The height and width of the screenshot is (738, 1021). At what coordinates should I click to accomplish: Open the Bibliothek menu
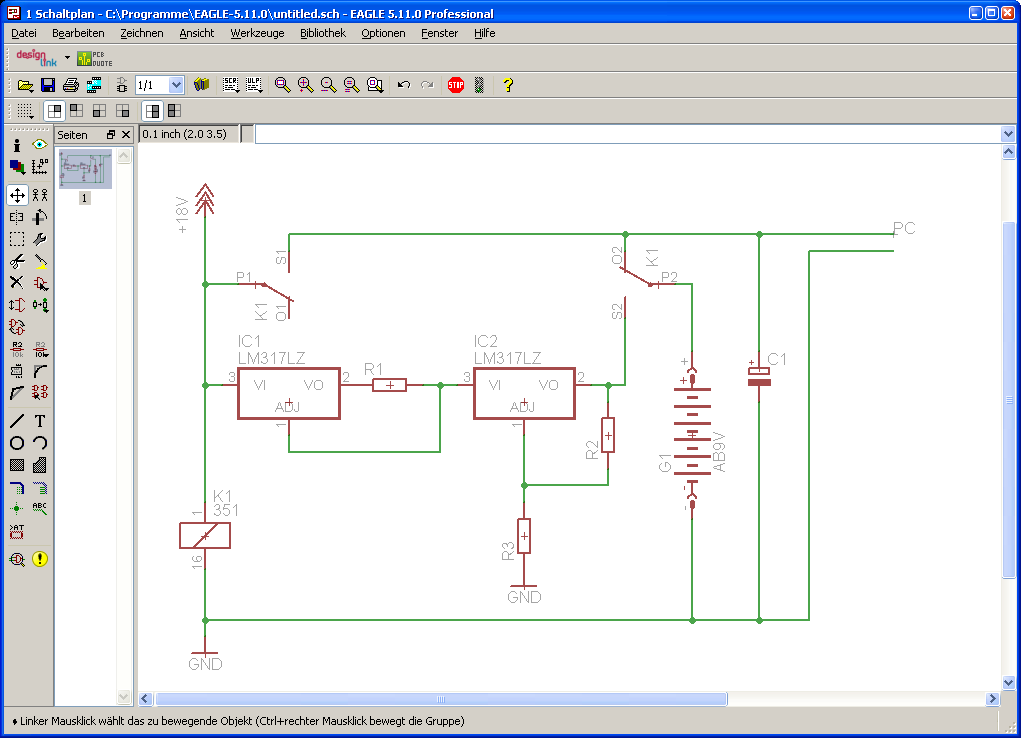point(322,33)
